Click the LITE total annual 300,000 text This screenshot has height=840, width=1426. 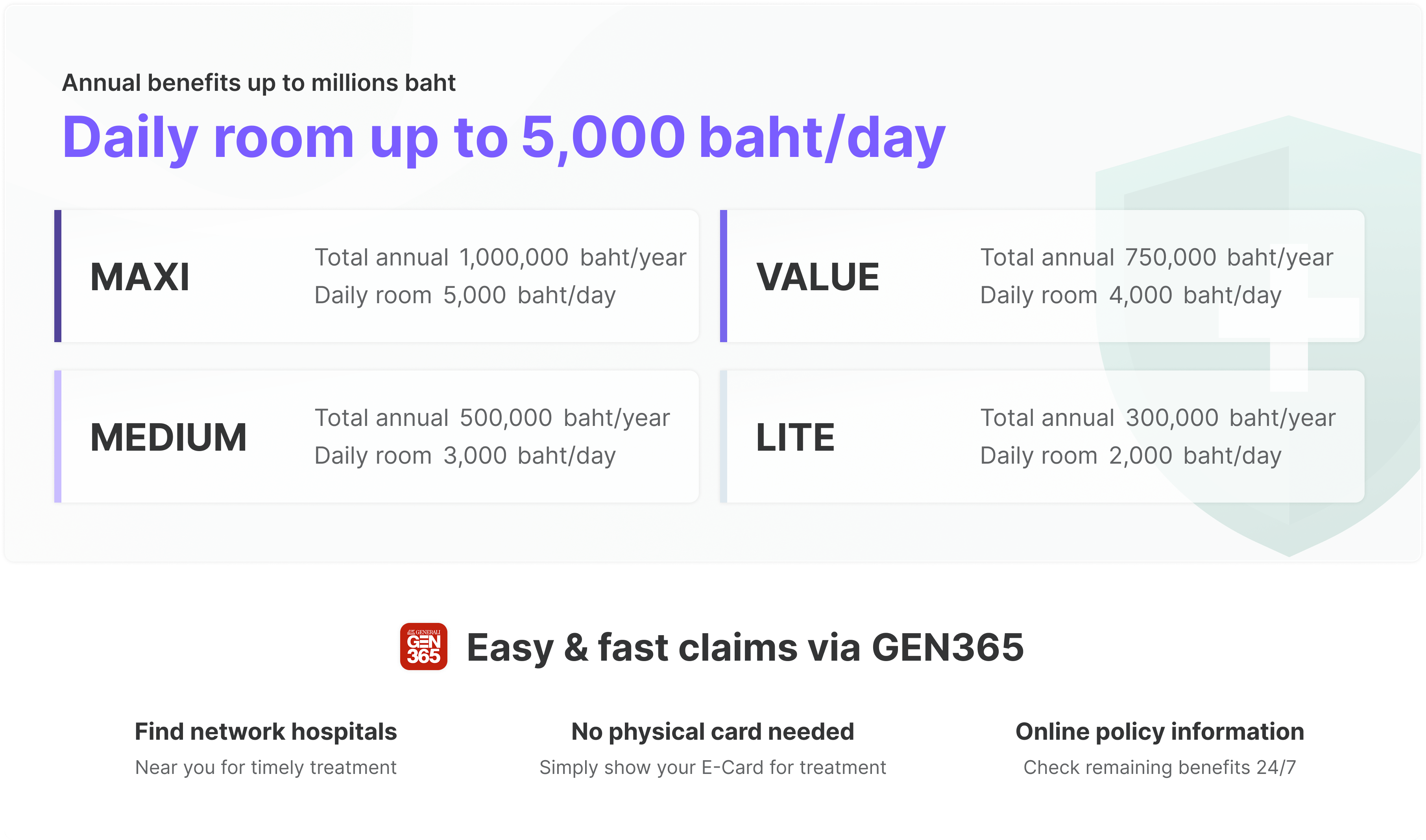pyautogui.click(x=1158, y=418)
